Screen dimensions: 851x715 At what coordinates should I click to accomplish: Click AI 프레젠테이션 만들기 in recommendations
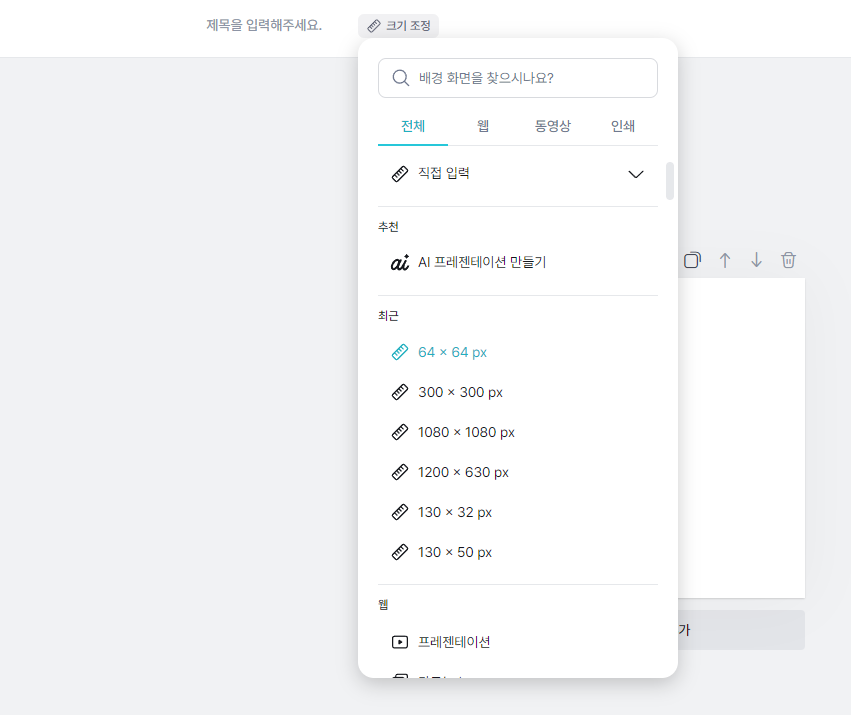pyautogui.click(x=483, y=262)
